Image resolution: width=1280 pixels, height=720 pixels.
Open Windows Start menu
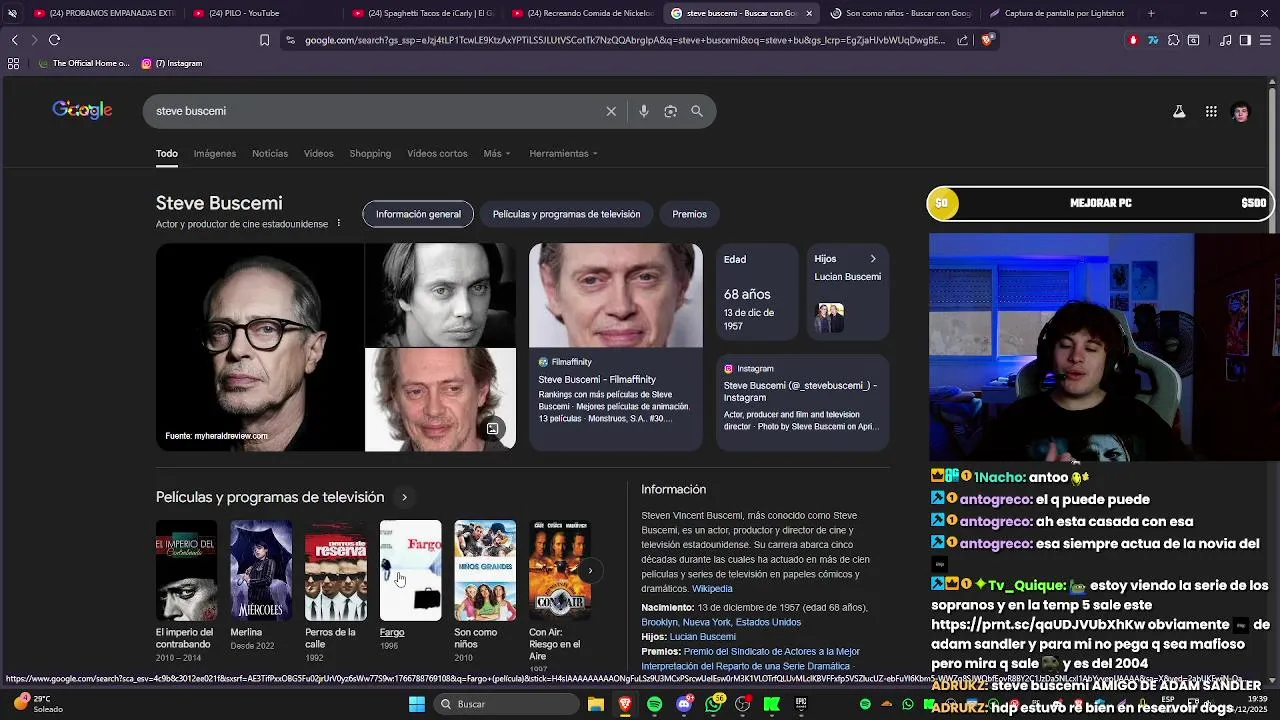[417, 704]
